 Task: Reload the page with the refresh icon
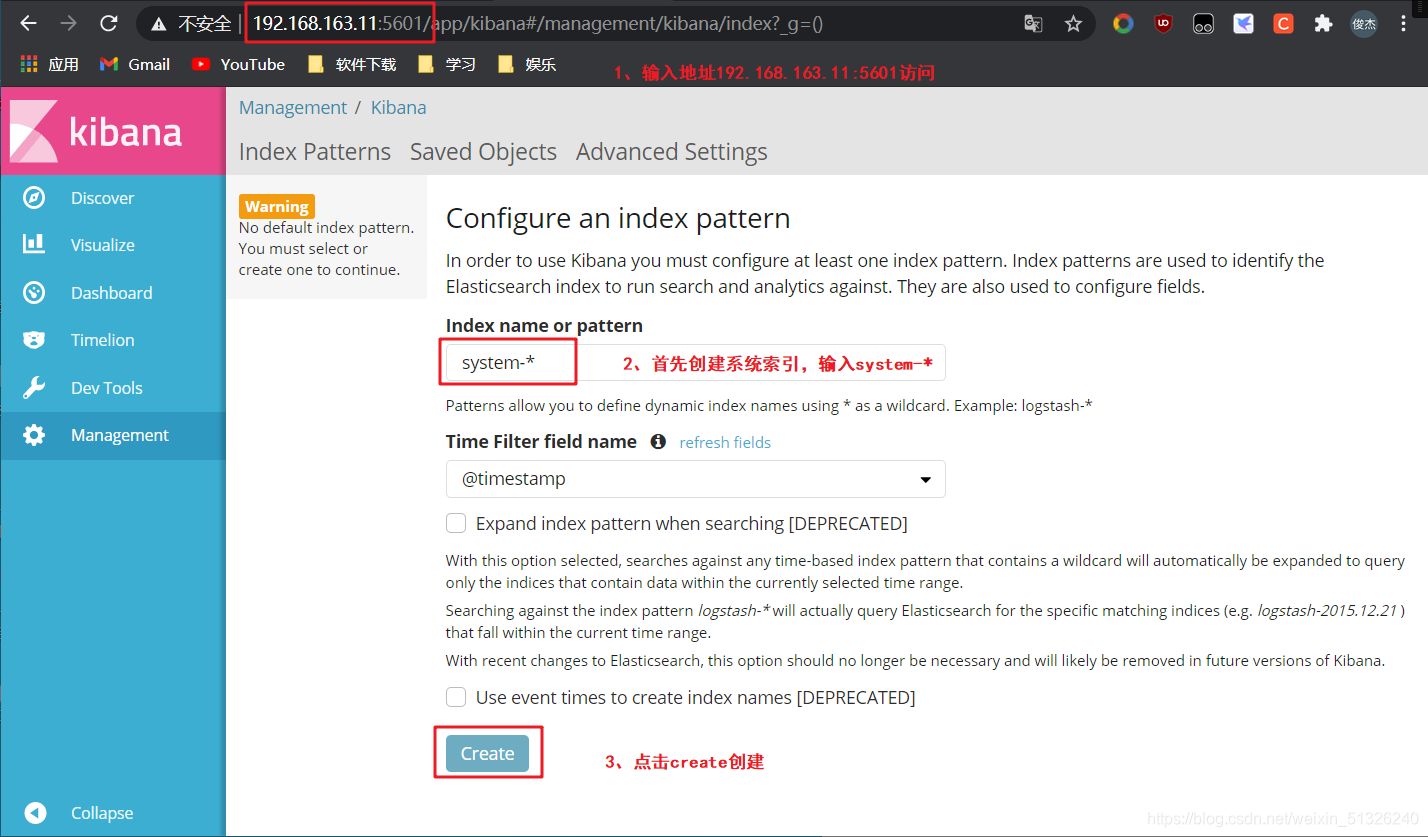coord(109,23)
